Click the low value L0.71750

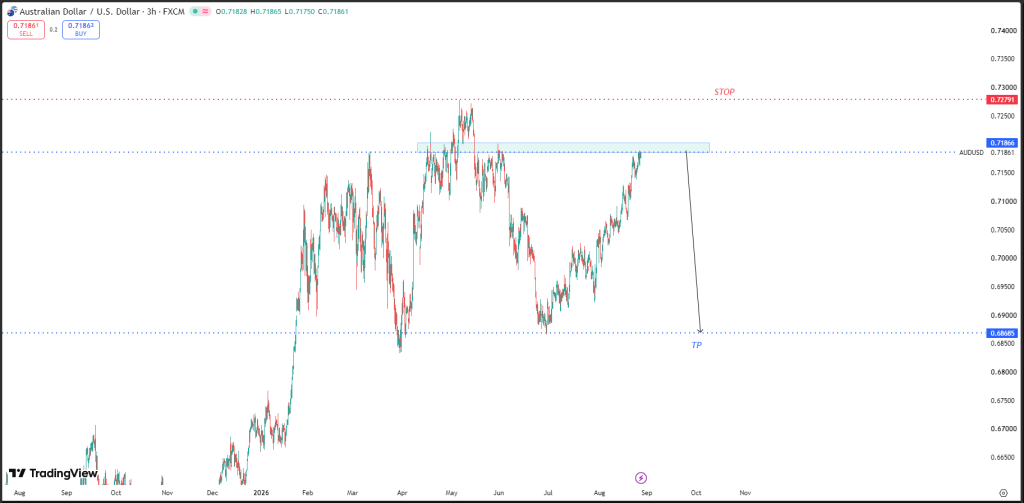(300, 12)
